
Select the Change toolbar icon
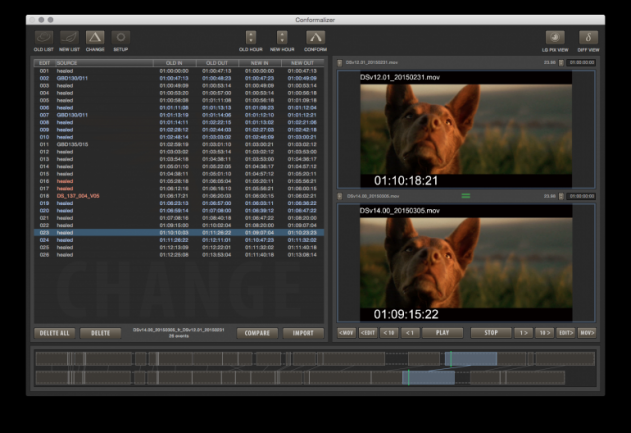pyautogui.click(x=95, y=38)
